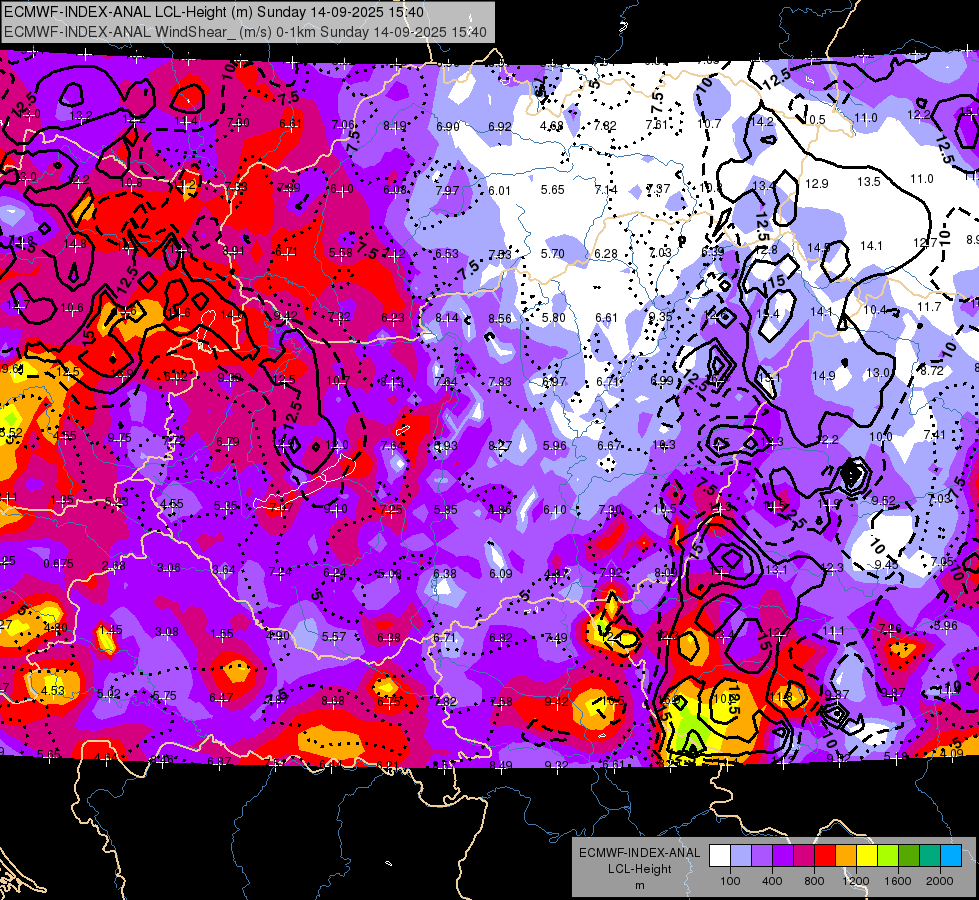Click the map value 6.28
The image size is (979, 900).
(x=606, y=254)
